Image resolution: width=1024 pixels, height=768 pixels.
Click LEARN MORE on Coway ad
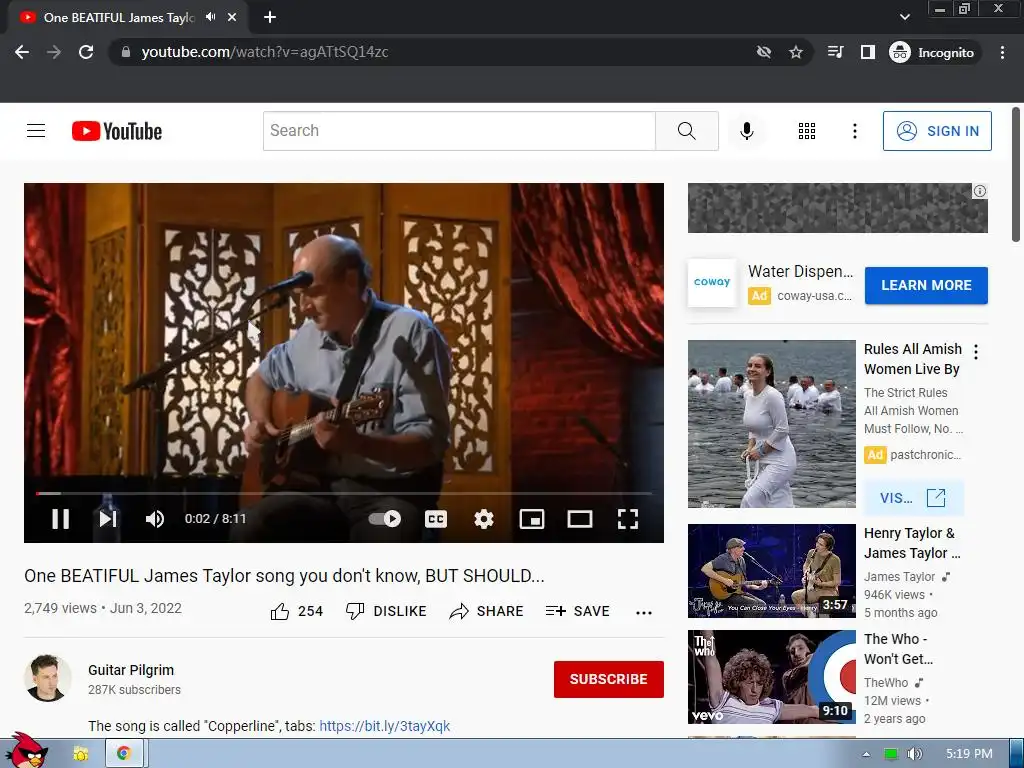926,285
